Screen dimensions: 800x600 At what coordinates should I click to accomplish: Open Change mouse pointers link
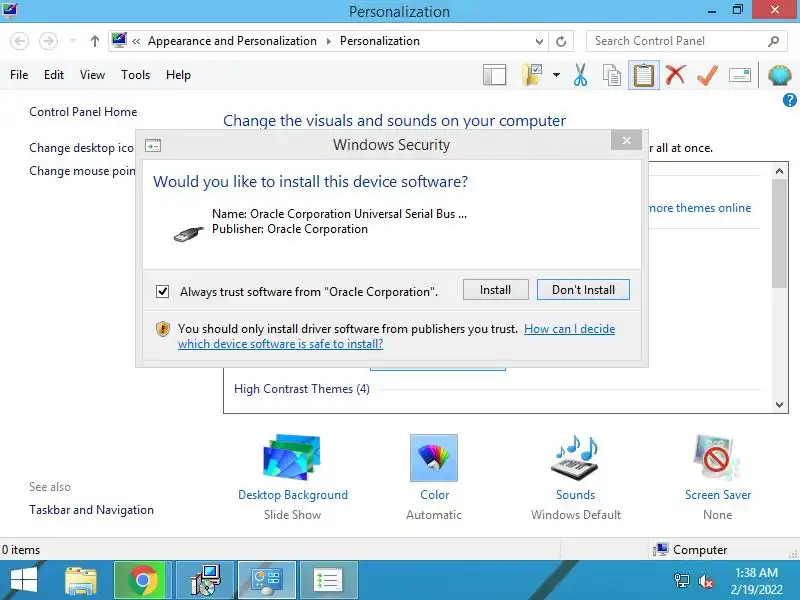pos(82,171)
